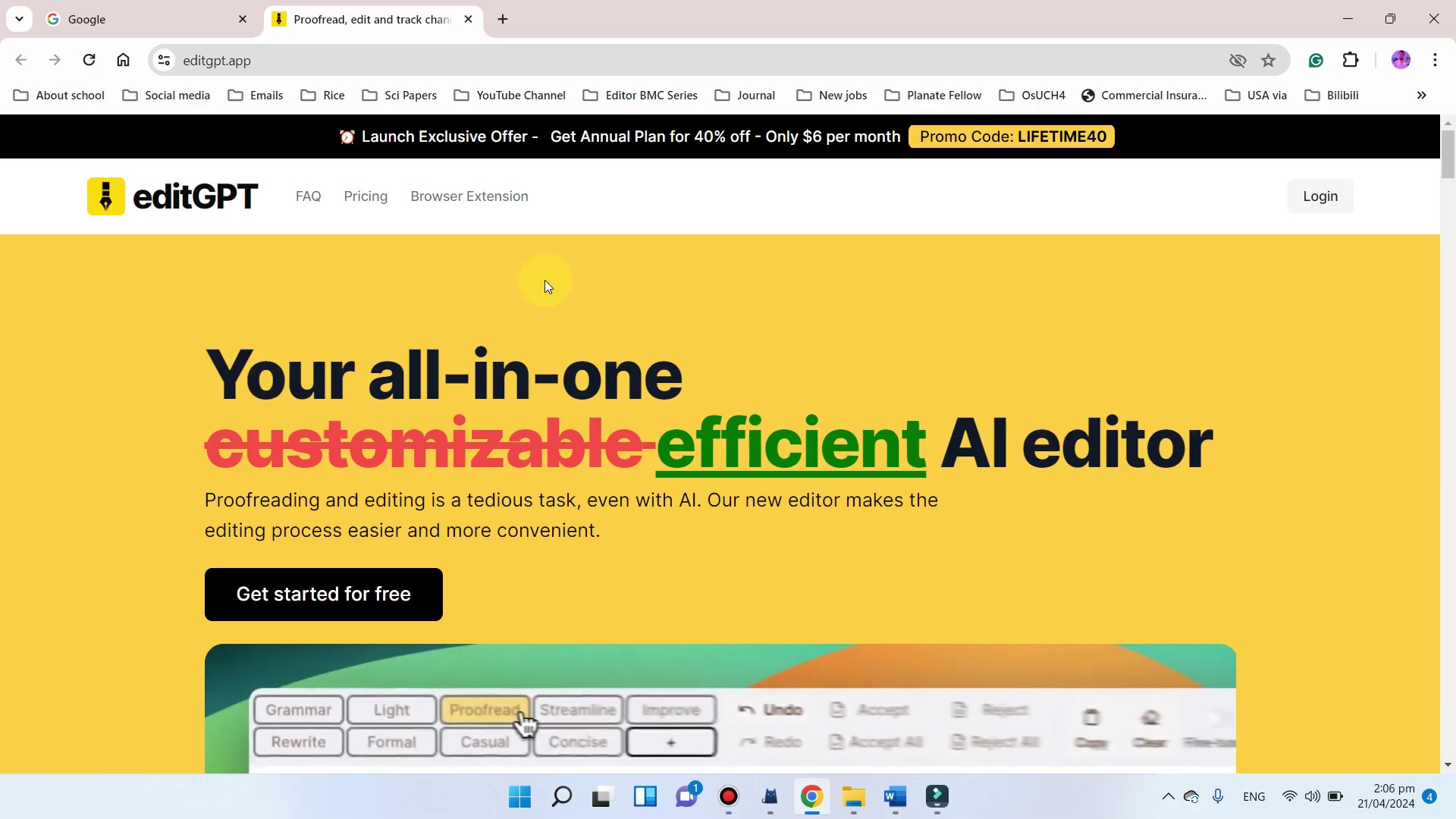Click Get started for free
This screenshot has height=819, width=1456.
point(324,595)
